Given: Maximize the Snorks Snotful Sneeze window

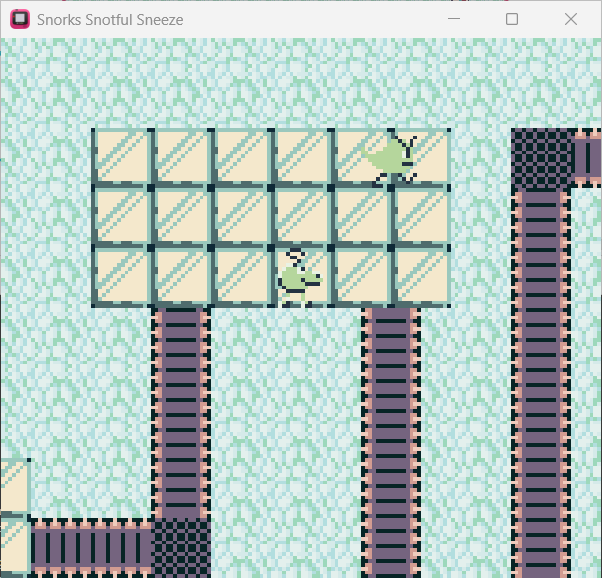Looking at the screenshot, I should (512, 19).
